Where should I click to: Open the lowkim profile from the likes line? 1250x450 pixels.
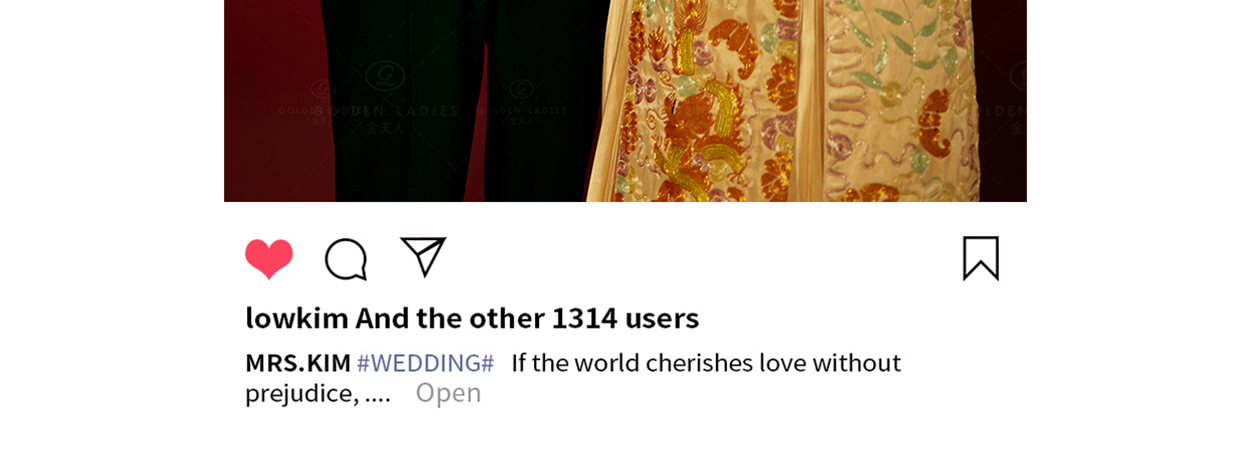[x=297, y=318]
